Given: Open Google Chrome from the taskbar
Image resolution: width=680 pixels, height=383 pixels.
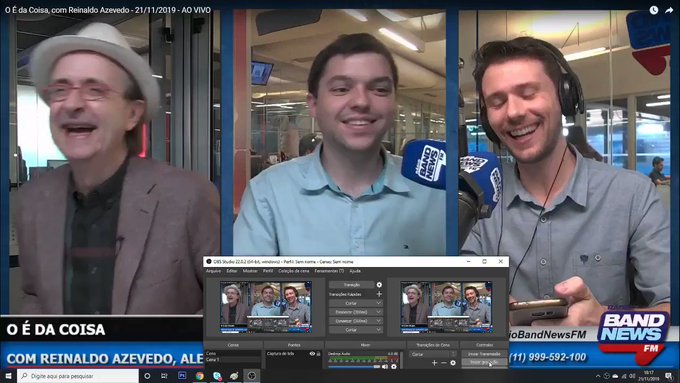Looking at the screenshot, I should (x=199, y=376).
